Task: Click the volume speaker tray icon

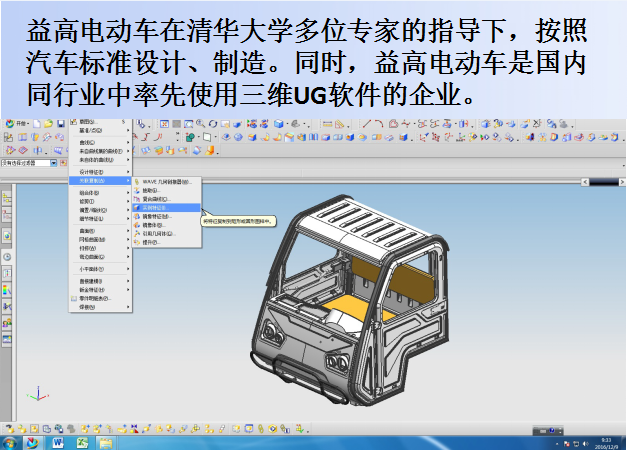Action: (x=586, y=443)
